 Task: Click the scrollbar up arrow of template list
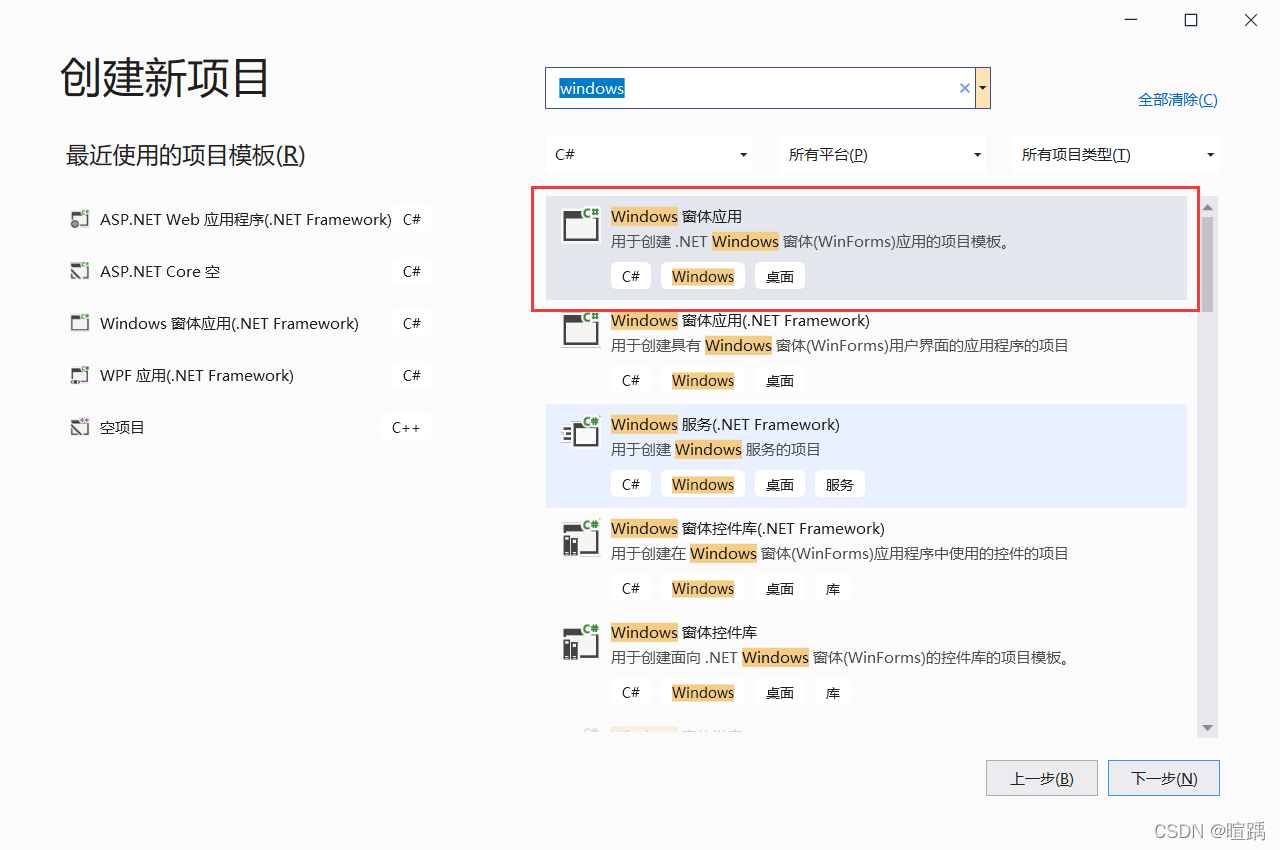[1207, 207]
